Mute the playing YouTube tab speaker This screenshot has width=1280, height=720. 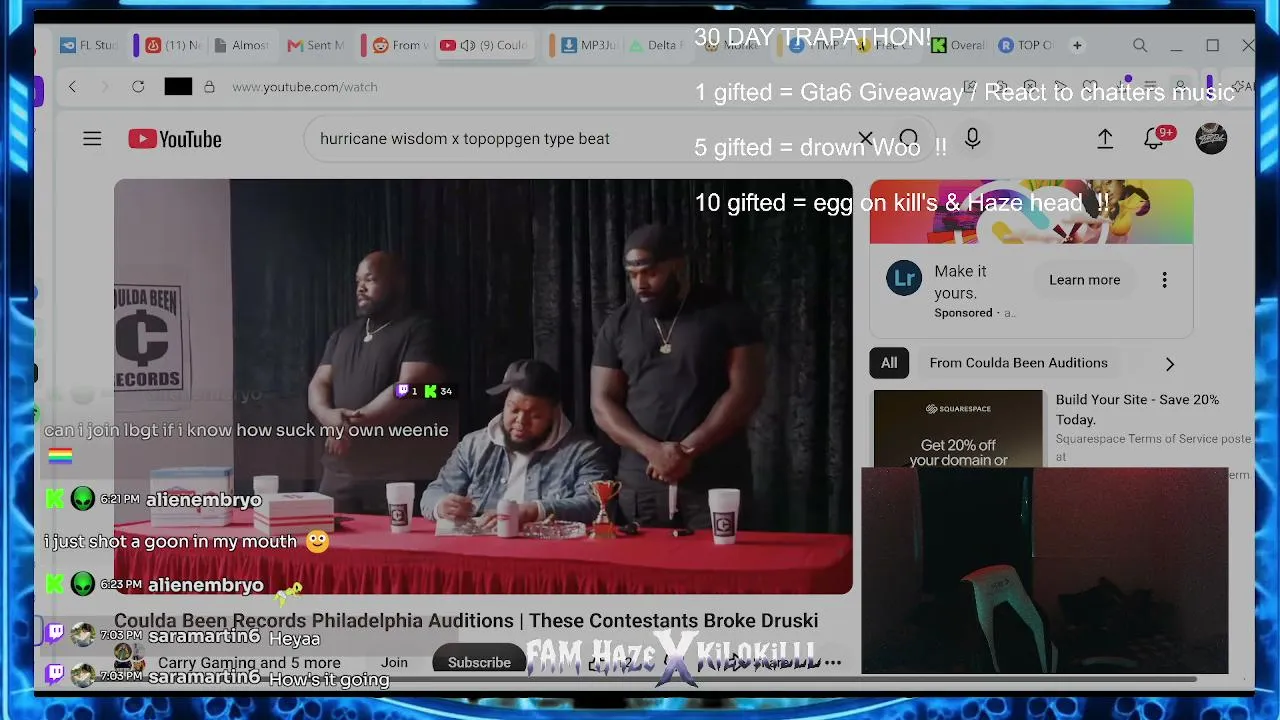click(x=467, y=45)
